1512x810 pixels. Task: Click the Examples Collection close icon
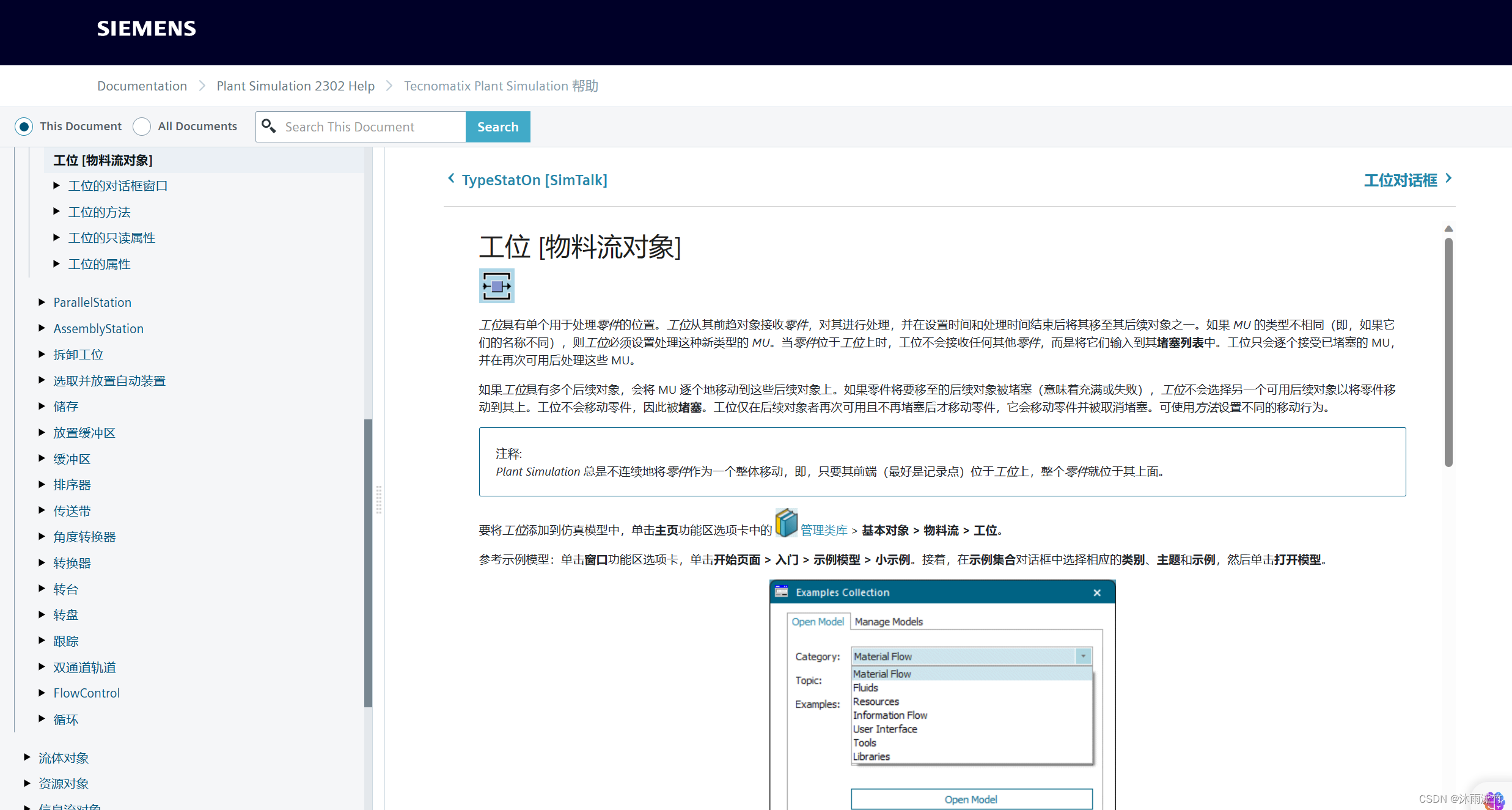coord(1098,592)
